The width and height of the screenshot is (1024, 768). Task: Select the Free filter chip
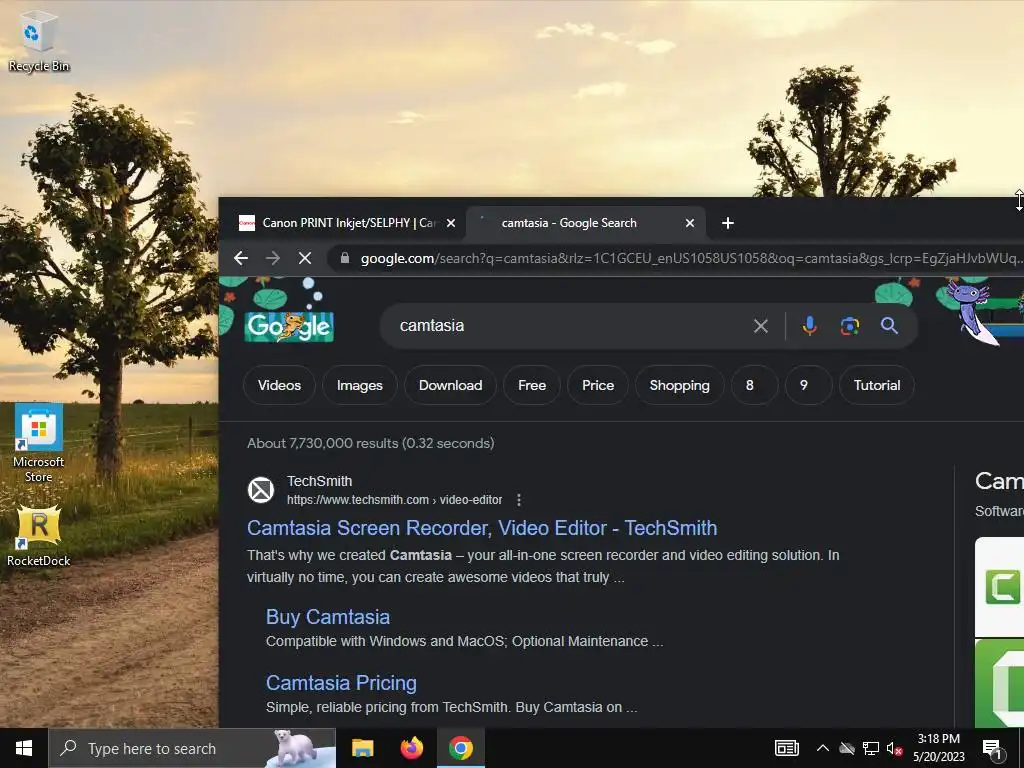coord(532,385)
